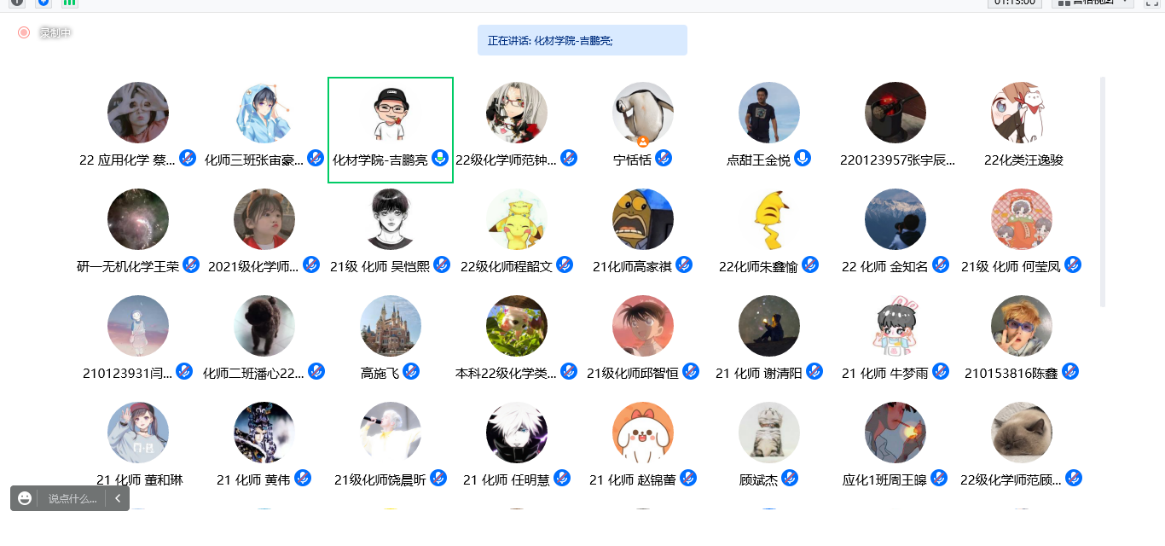Screen dimensions: 1165x546
Task: Click the participant grid vertical scrollbar
Action: (1103, 192)
